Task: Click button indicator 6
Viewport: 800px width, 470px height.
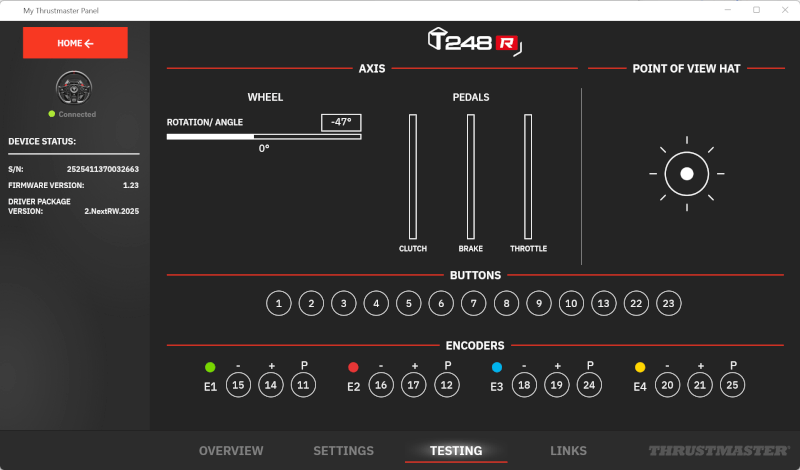Action: [x=441, y=304]
